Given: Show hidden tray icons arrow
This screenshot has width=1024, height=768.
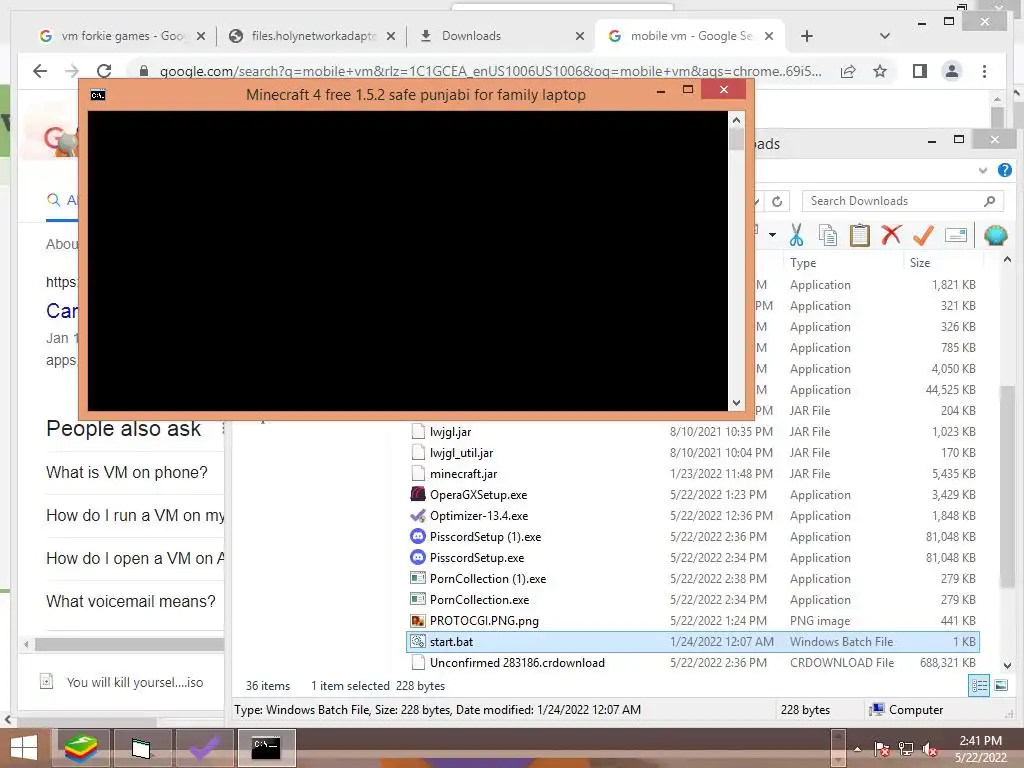Looking at the screenshot, I should pos(857,749).
